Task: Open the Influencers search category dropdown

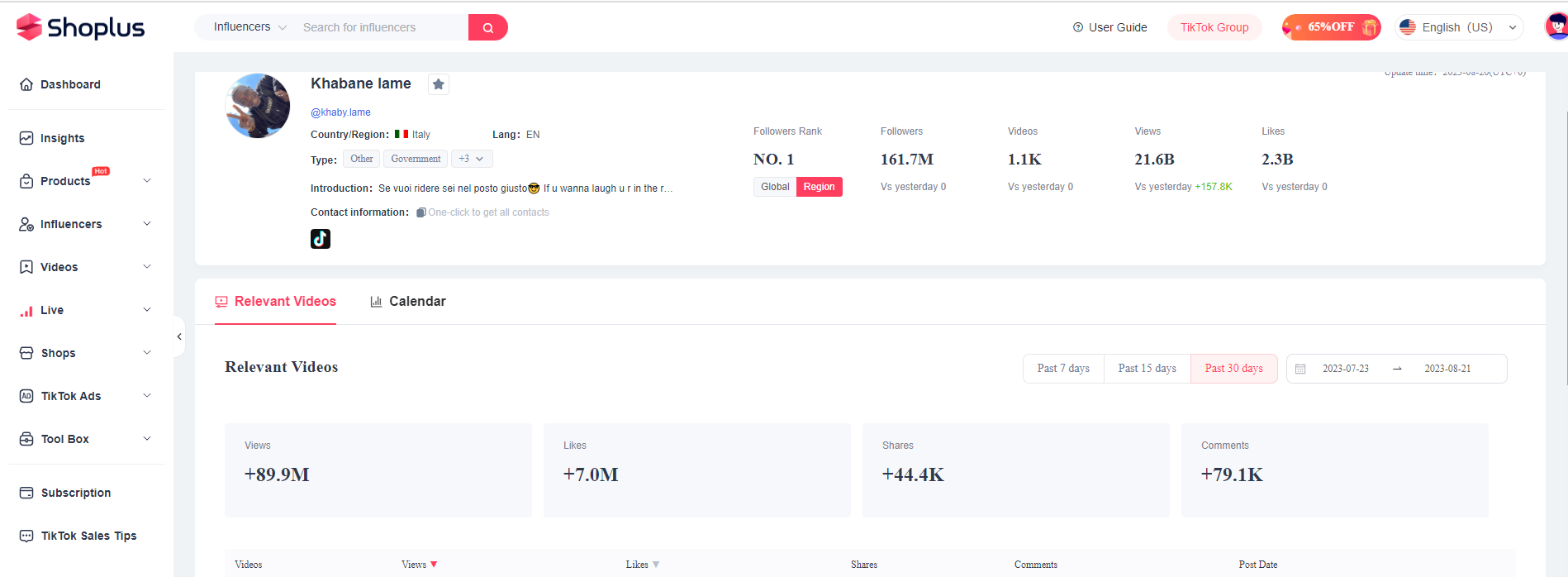Action: [x=249, y=27]
